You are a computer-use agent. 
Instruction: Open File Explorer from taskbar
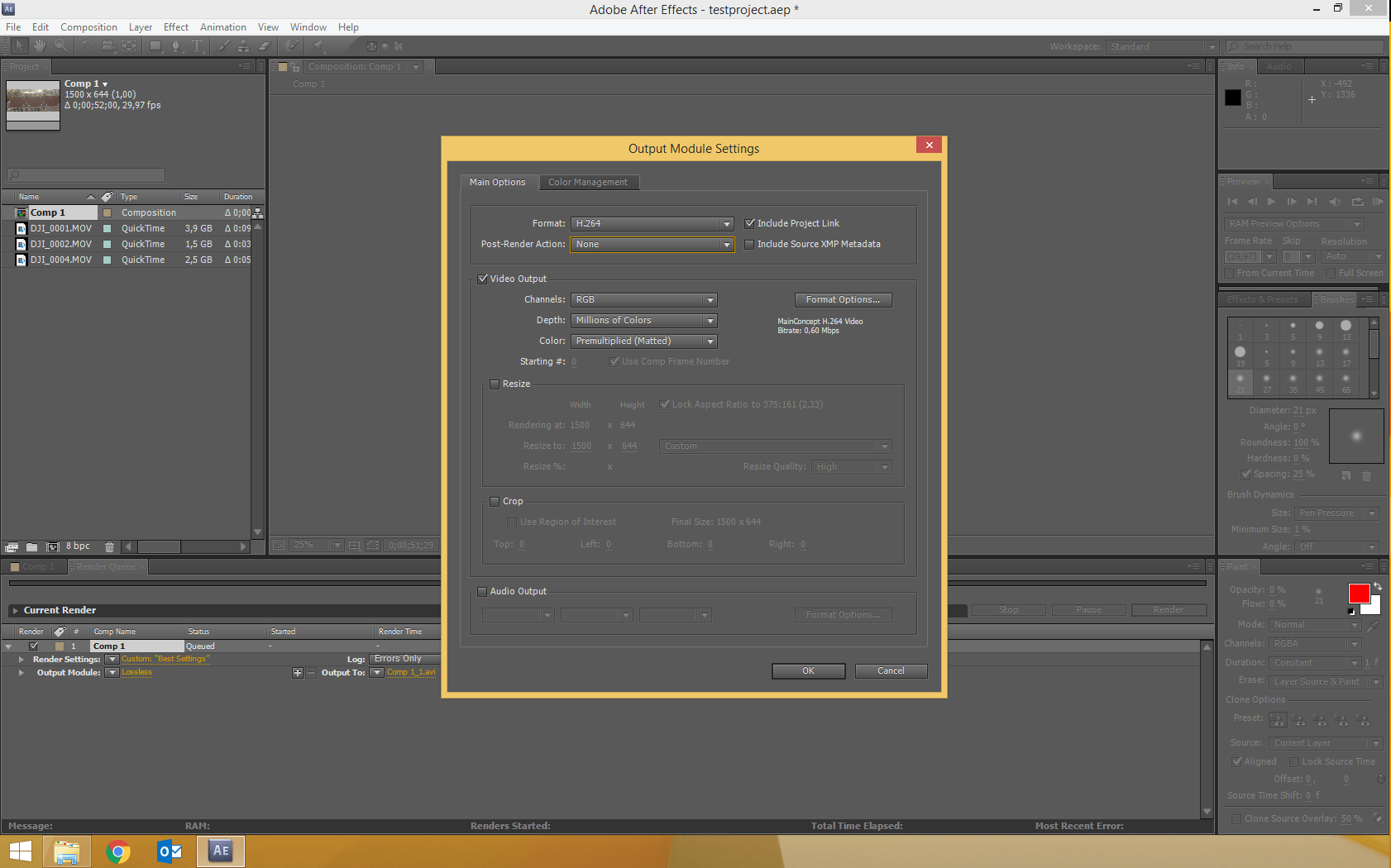(67, 851)
